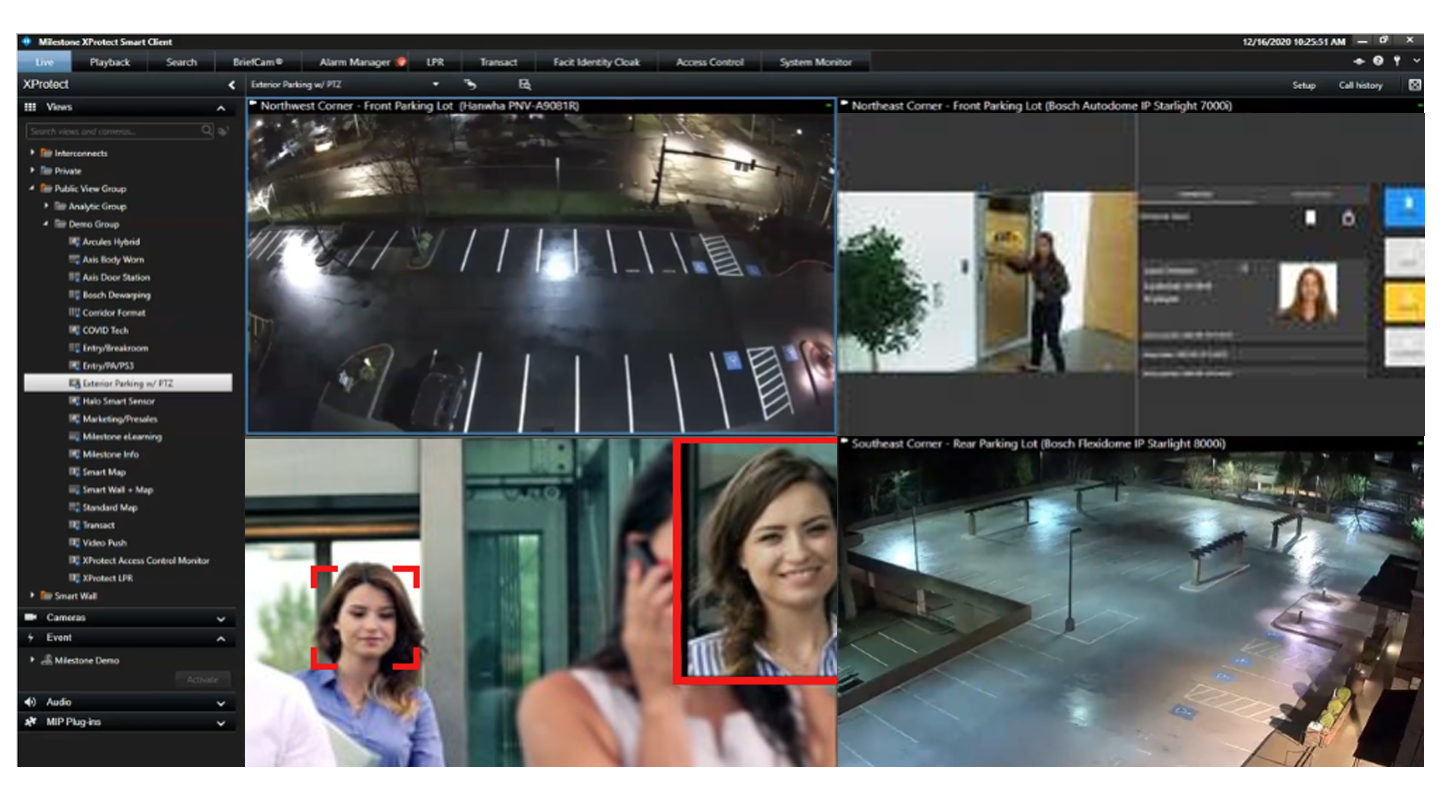
Task: Open the Search tab
Action: [x=181, y=62]
